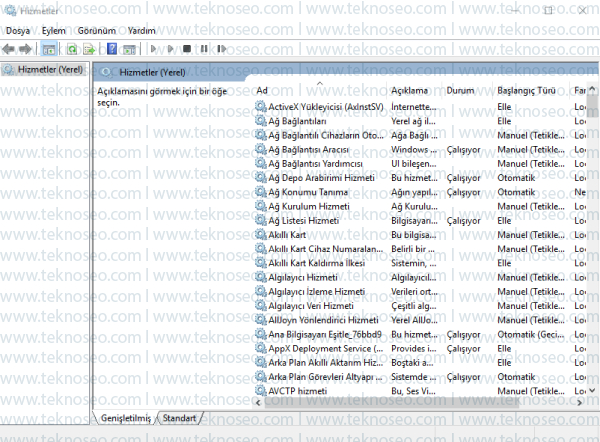Click the scroll down arrow of list

point(592,391)
